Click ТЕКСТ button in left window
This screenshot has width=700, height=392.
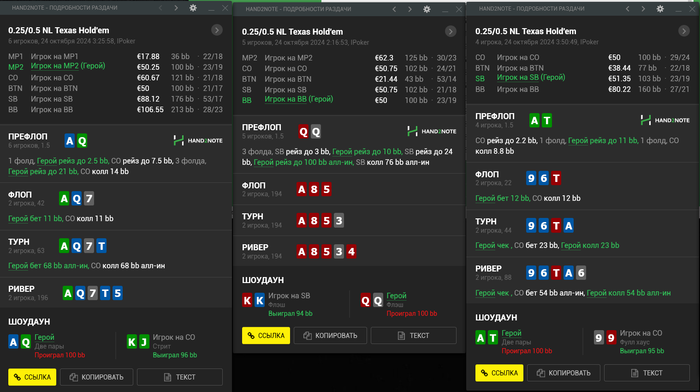[180, 377]
